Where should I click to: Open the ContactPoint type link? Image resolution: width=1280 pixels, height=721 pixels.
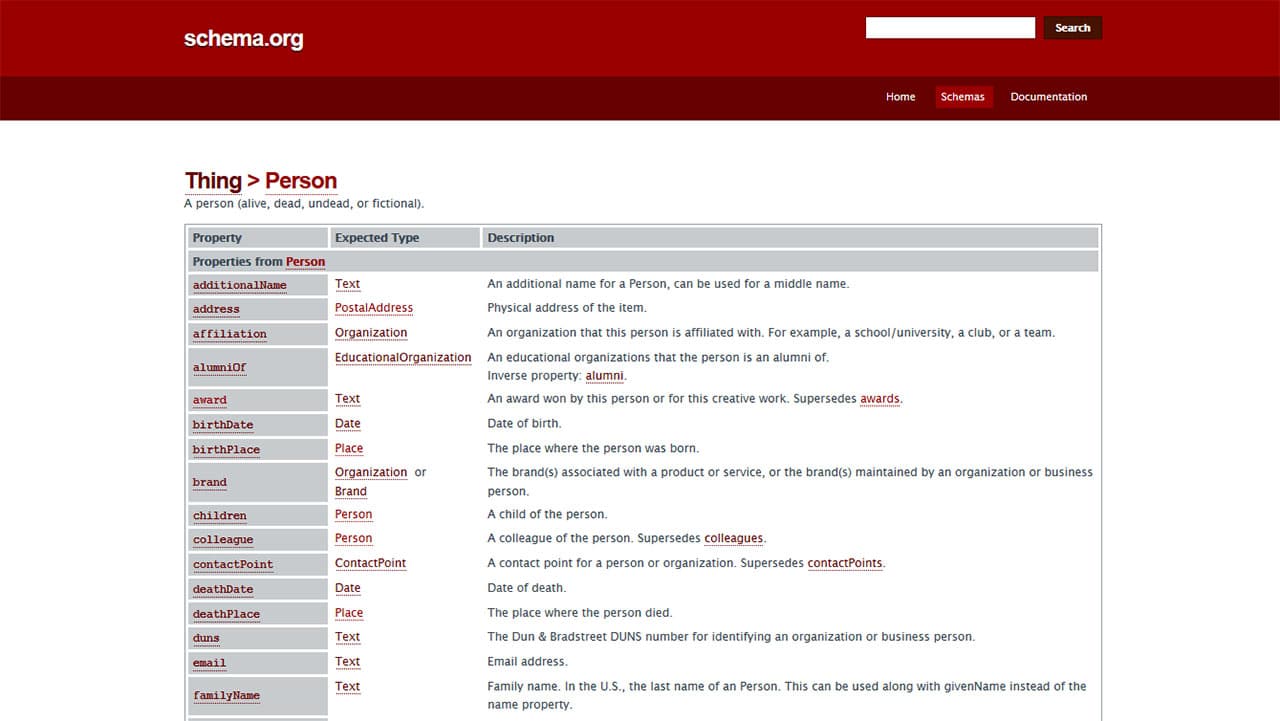click(x=370, y=563)
